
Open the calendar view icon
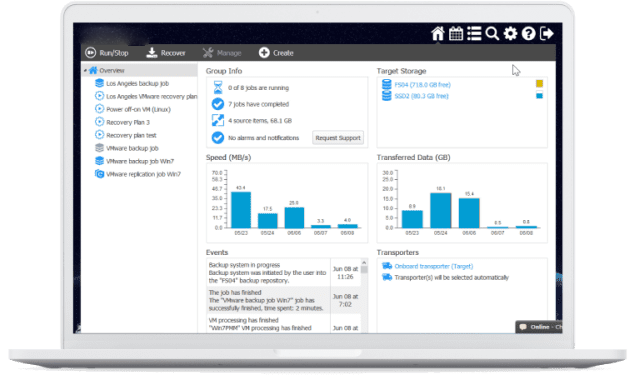click(456, 34)
